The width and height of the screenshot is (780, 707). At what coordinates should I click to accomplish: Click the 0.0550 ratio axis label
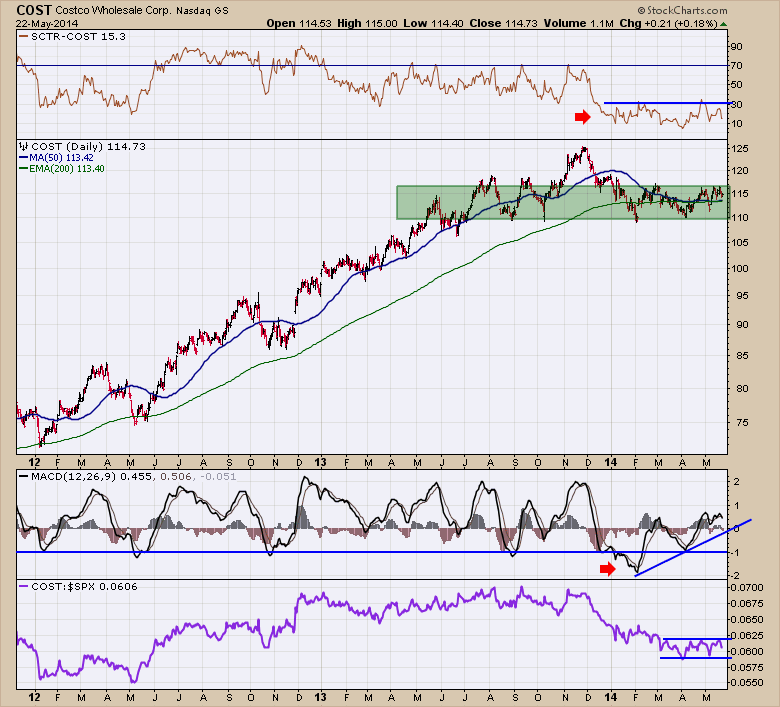coord(747,683)
